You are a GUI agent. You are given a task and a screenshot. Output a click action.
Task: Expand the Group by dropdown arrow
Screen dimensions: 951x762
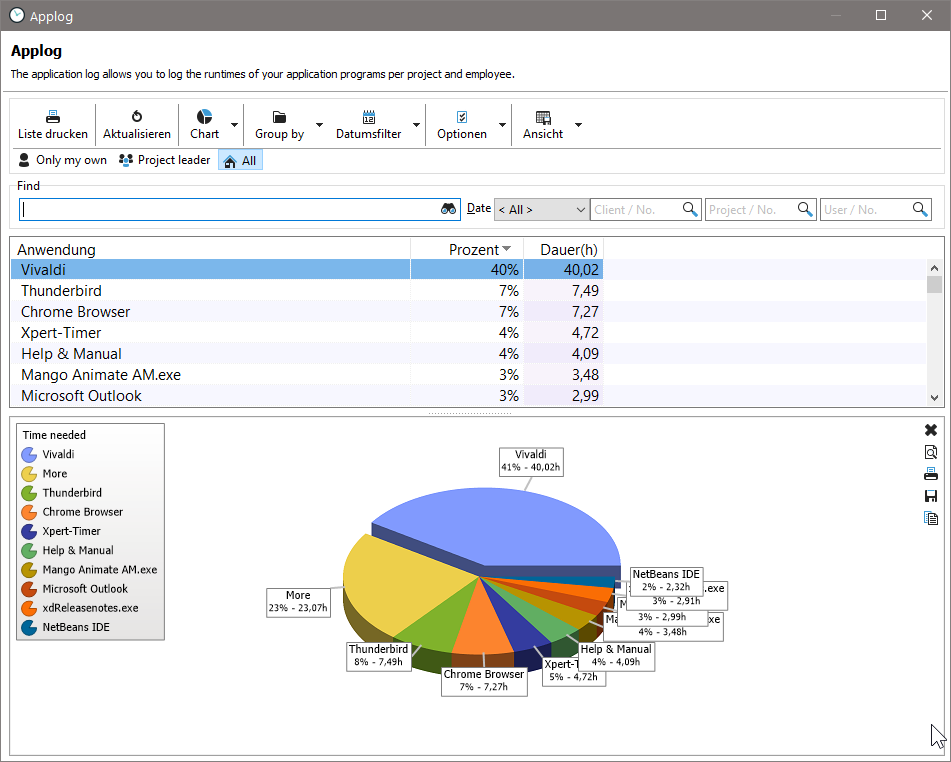click(319, 124)
